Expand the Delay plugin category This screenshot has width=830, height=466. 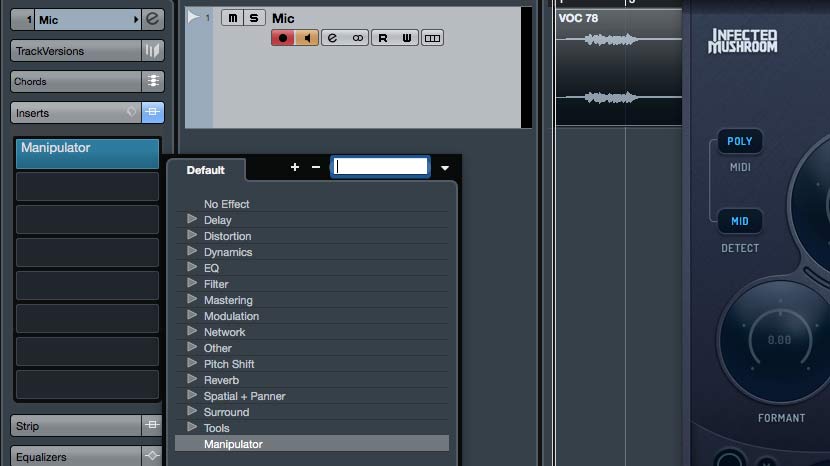pos(192,220)
